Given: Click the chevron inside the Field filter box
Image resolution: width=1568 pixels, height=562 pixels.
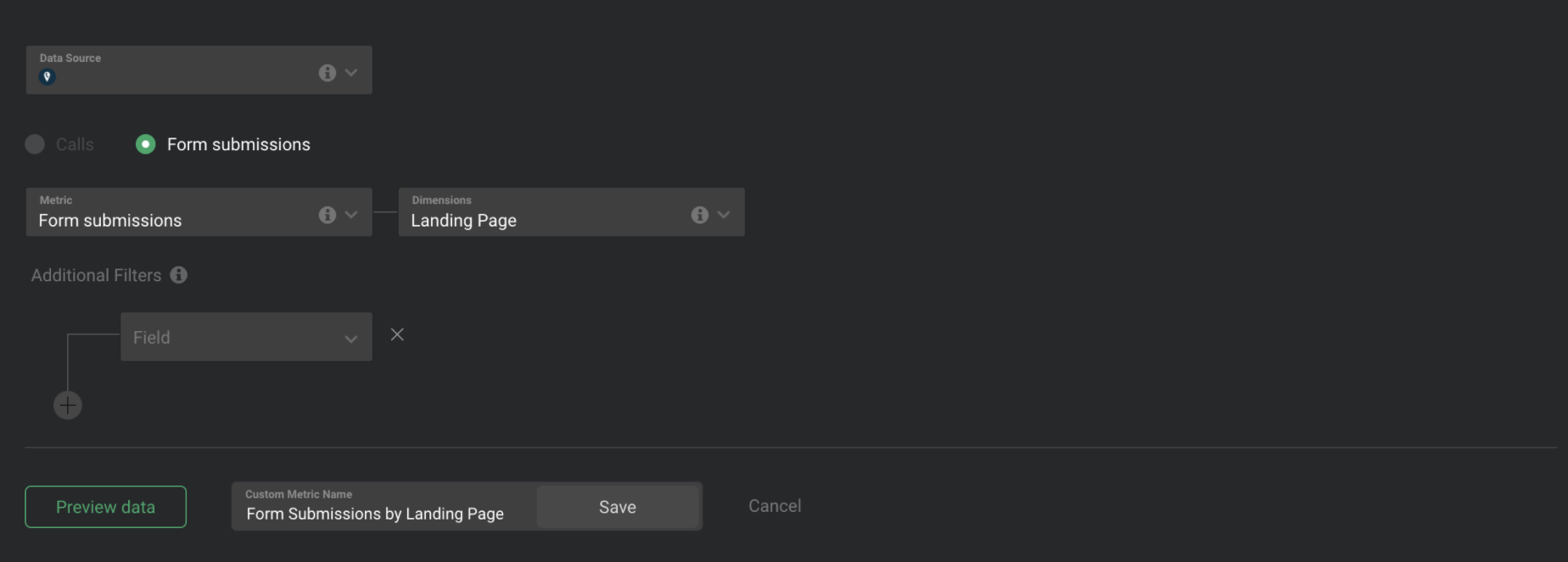Looking at the screenshot, I should (x=351, y=338).
